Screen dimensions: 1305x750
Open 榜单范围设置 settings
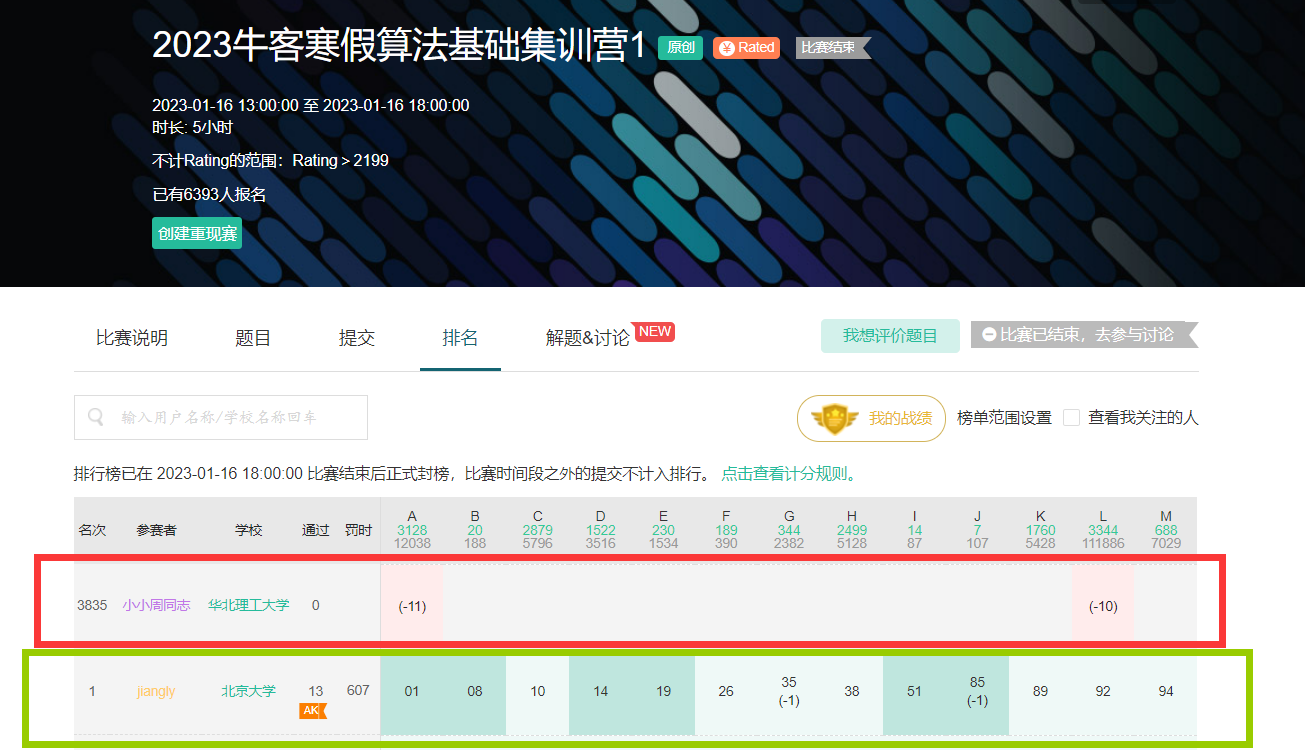pyautogui.click(x=1004, y=418)
